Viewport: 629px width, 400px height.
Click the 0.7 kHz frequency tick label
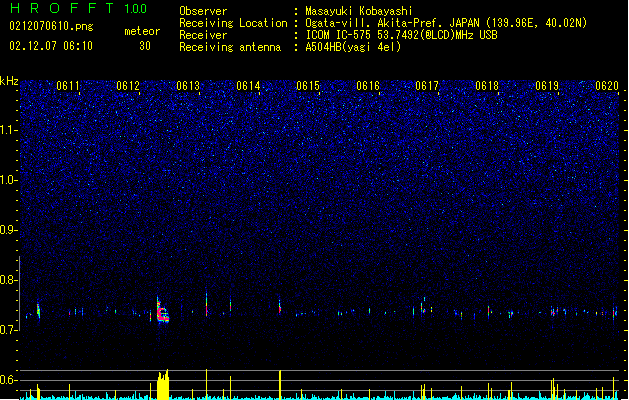[9, 330]
